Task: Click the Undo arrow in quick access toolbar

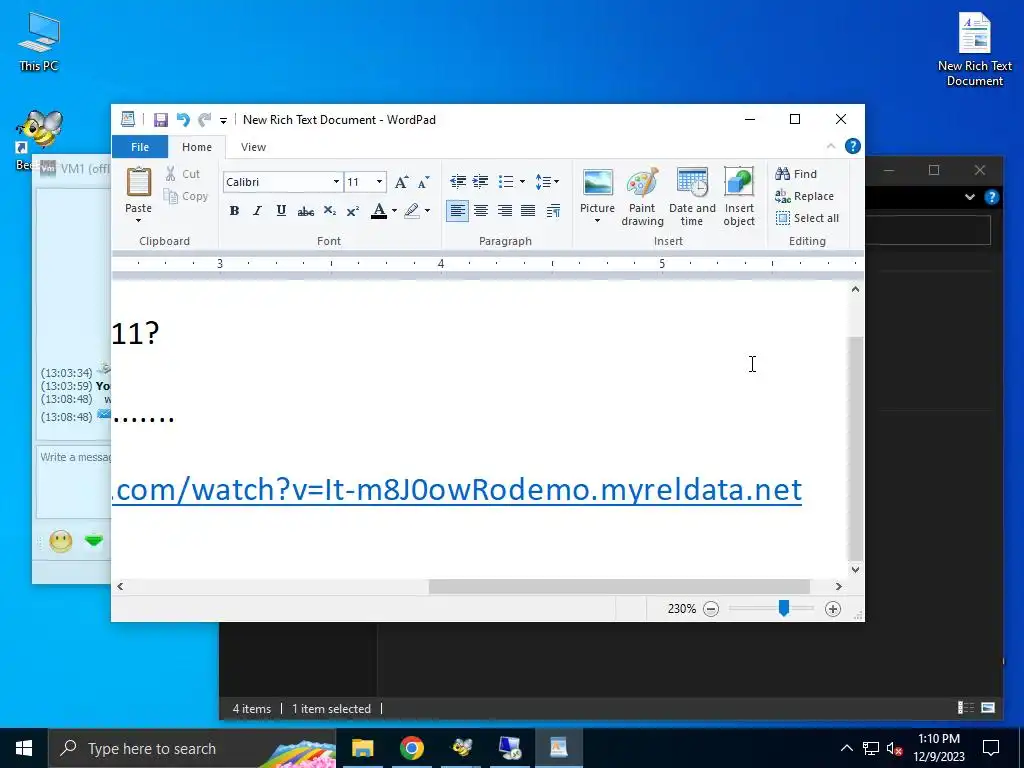Action: (184, 120)
